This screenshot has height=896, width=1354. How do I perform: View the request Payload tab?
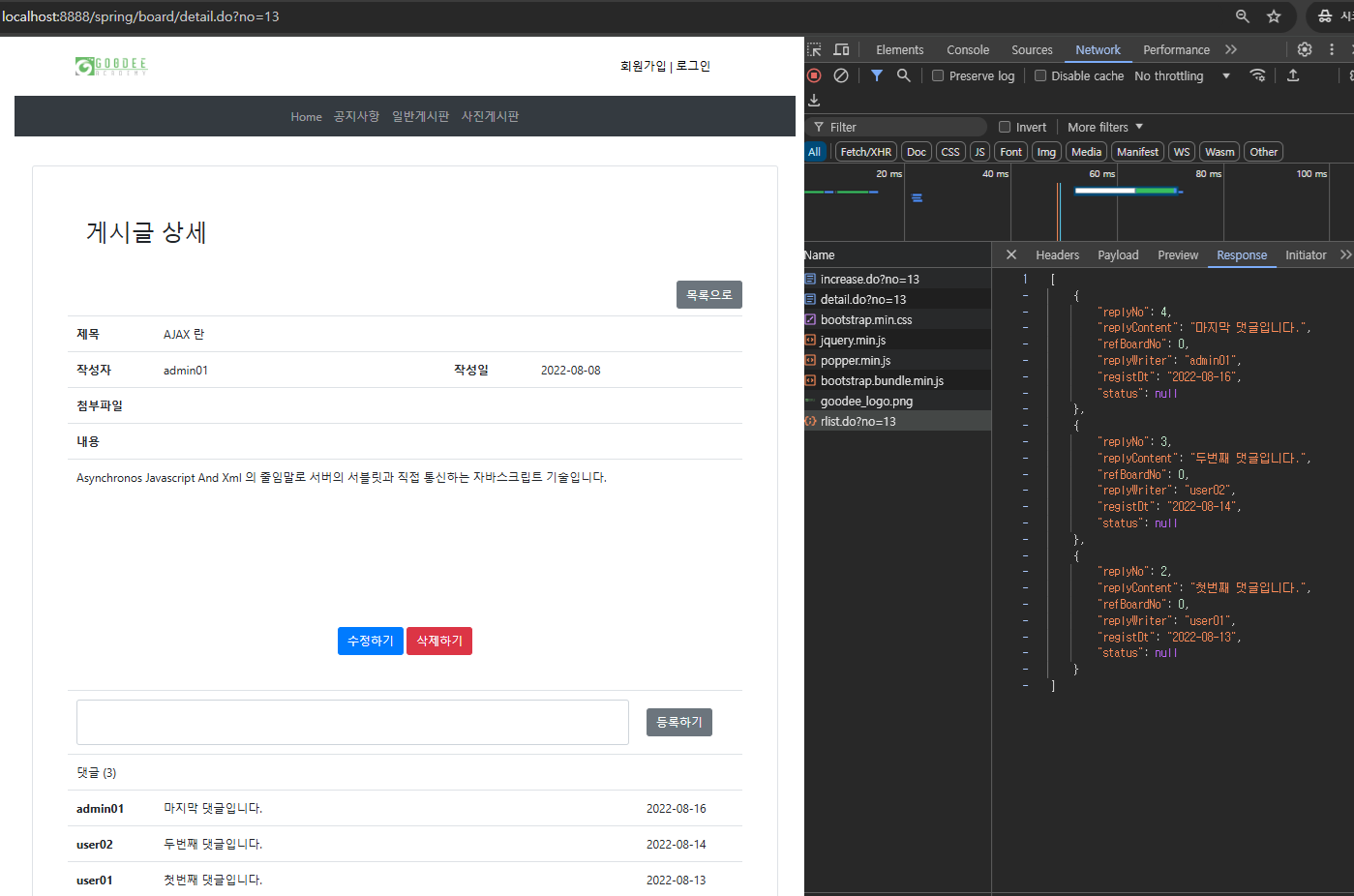tap(1118, 254)
